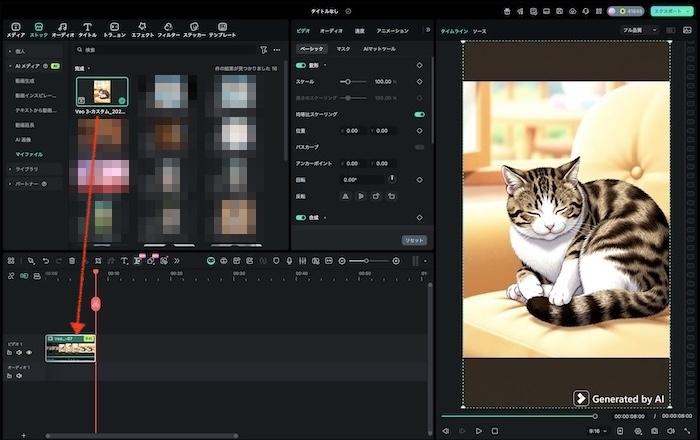700x440 pixels.
Task: Select the Veo 3 cat video thumbnail
Action: point(101,93)
